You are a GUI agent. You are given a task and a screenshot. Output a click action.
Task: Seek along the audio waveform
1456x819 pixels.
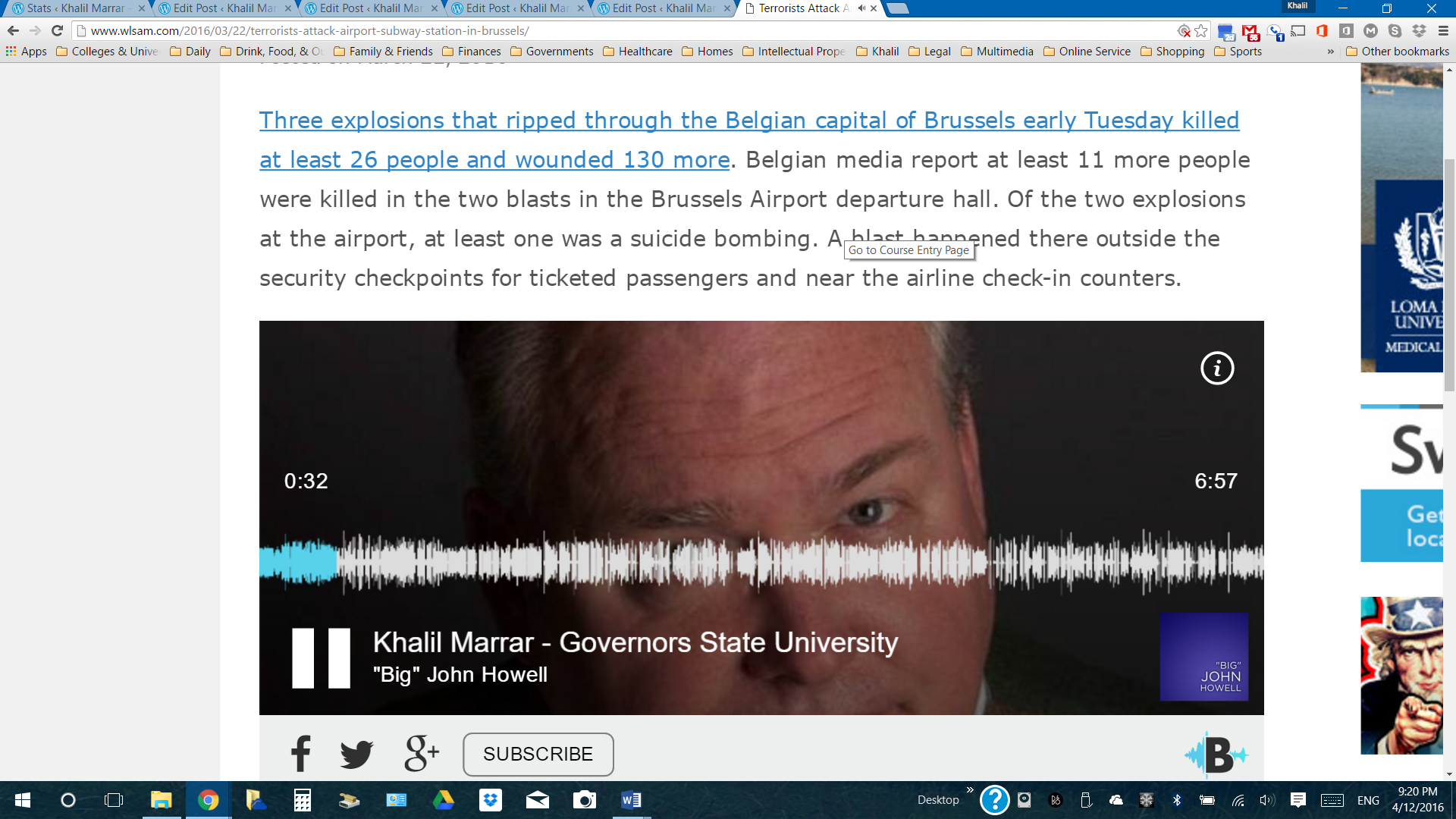point(758,562)
